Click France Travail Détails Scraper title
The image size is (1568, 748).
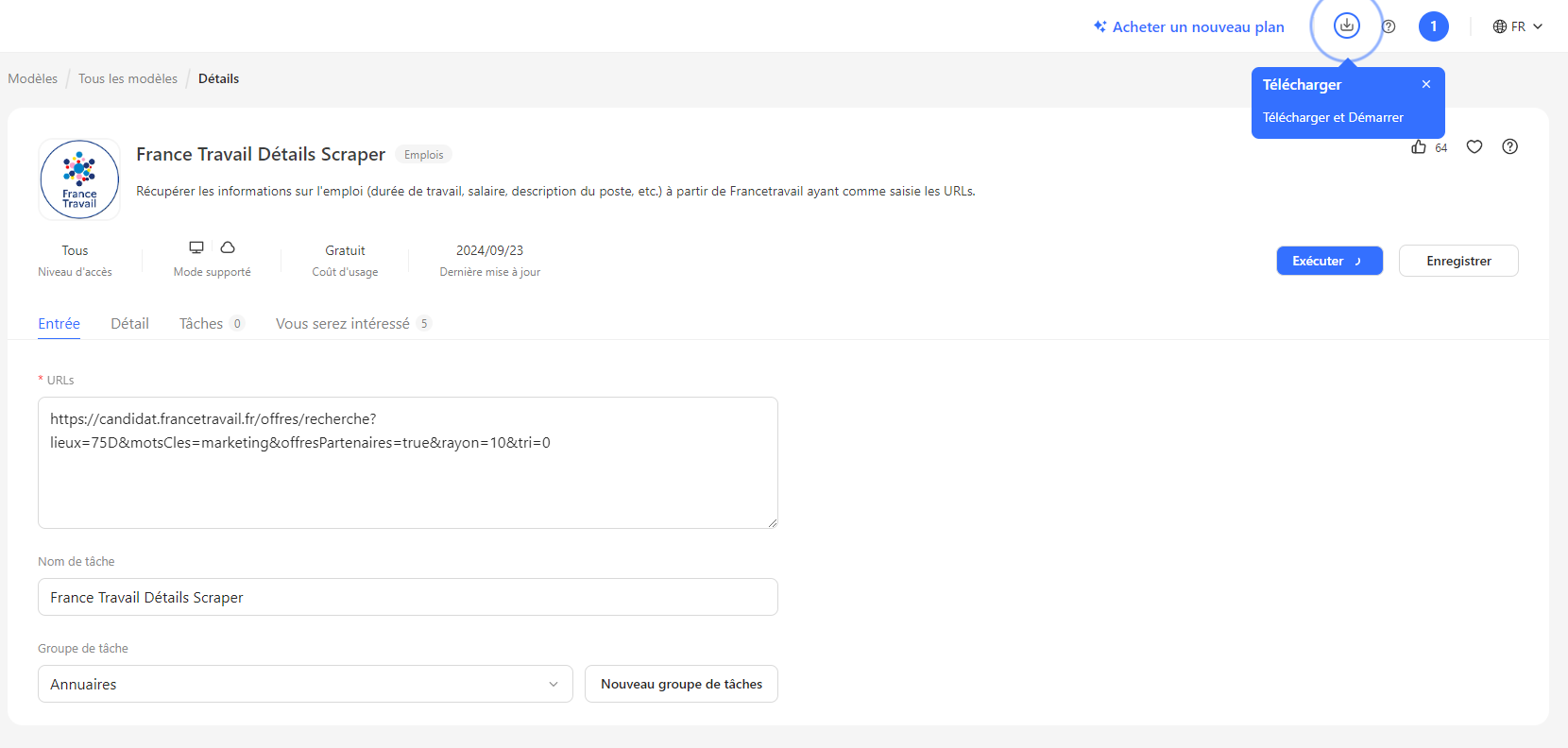pos(261,154)
